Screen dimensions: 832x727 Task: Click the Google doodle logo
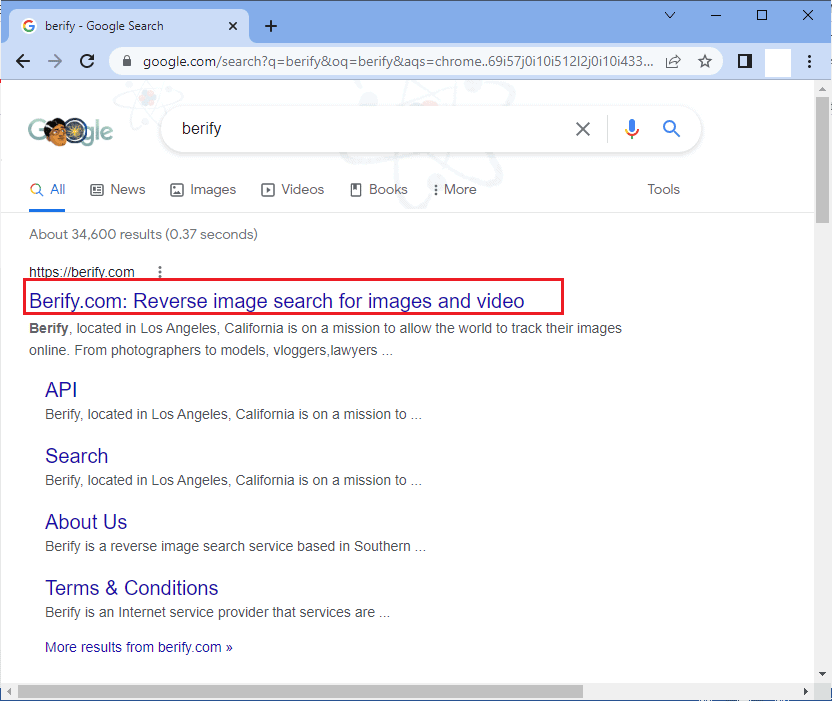tap(70, 130)
